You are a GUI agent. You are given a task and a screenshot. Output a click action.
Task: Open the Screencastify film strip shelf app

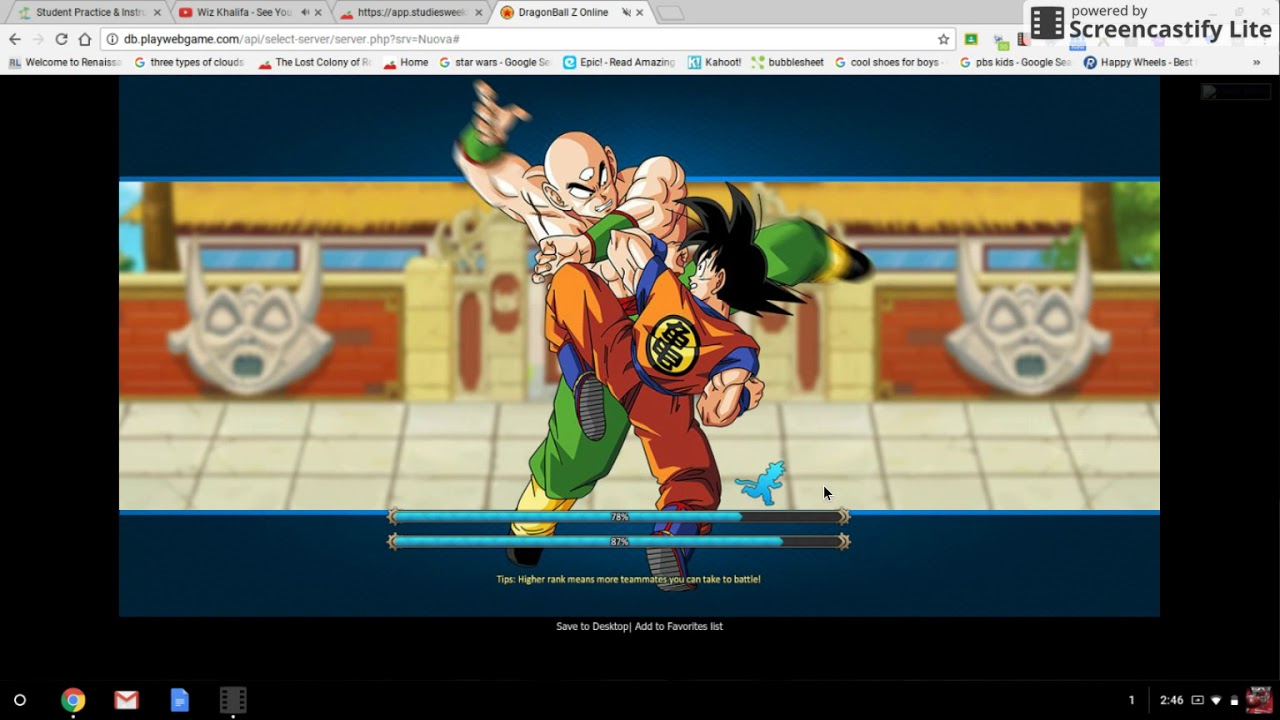pos(233,700)
